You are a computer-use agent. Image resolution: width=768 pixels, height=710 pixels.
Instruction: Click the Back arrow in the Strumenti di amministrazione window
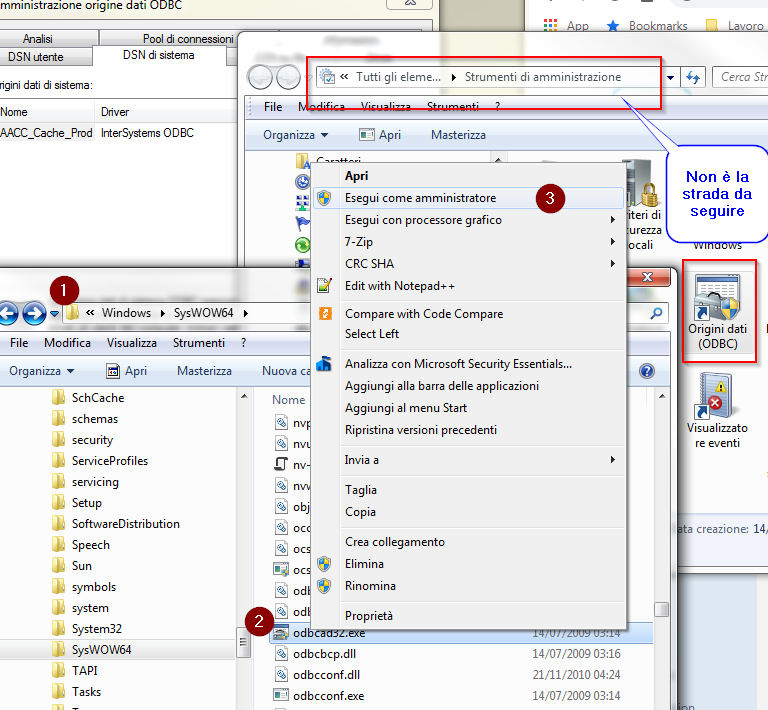pos(260,77)
